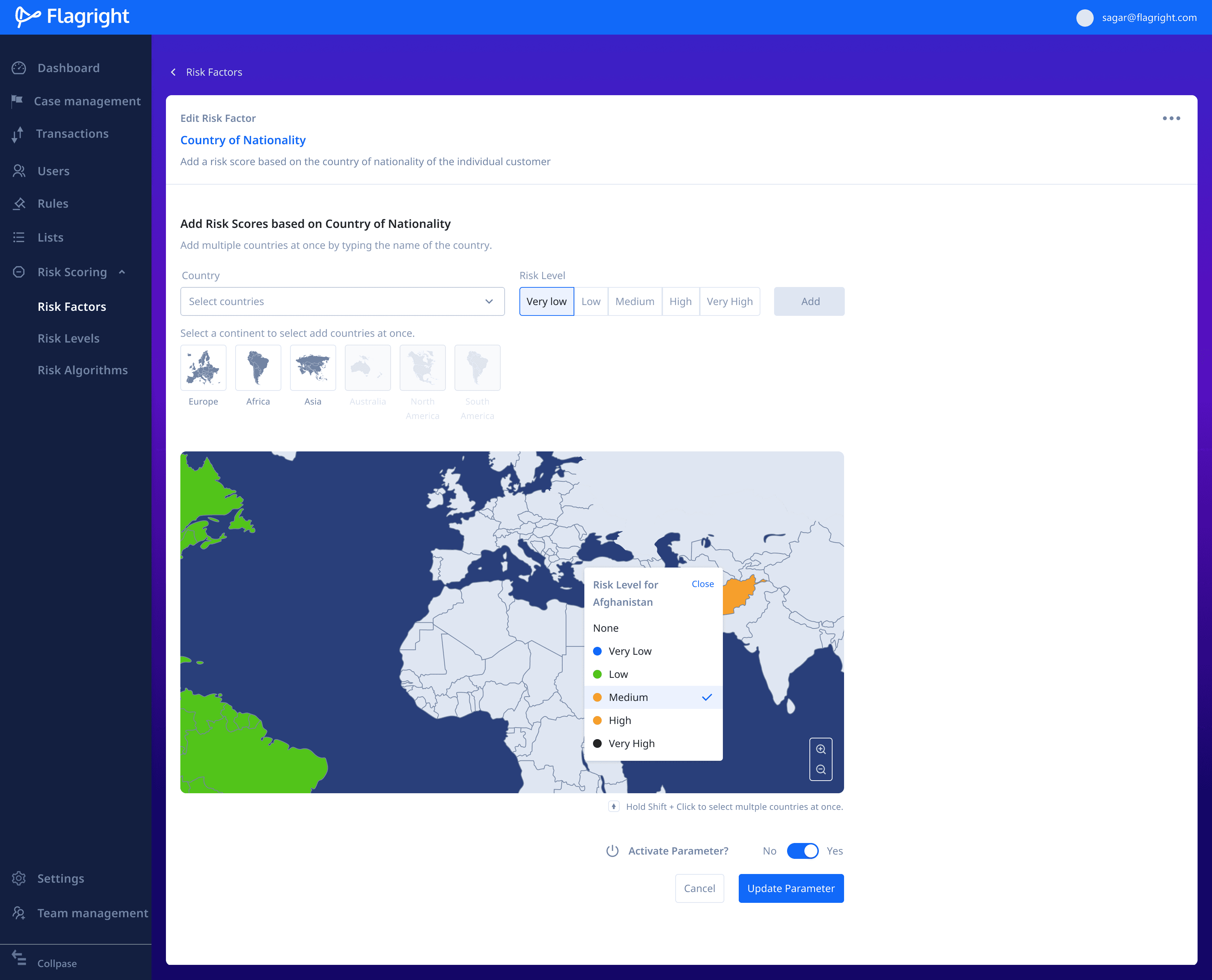Open the three-dots options menu
The height and width of the screenshot is (980, 1212).
pyautogui.click(x=1171, y=118)
